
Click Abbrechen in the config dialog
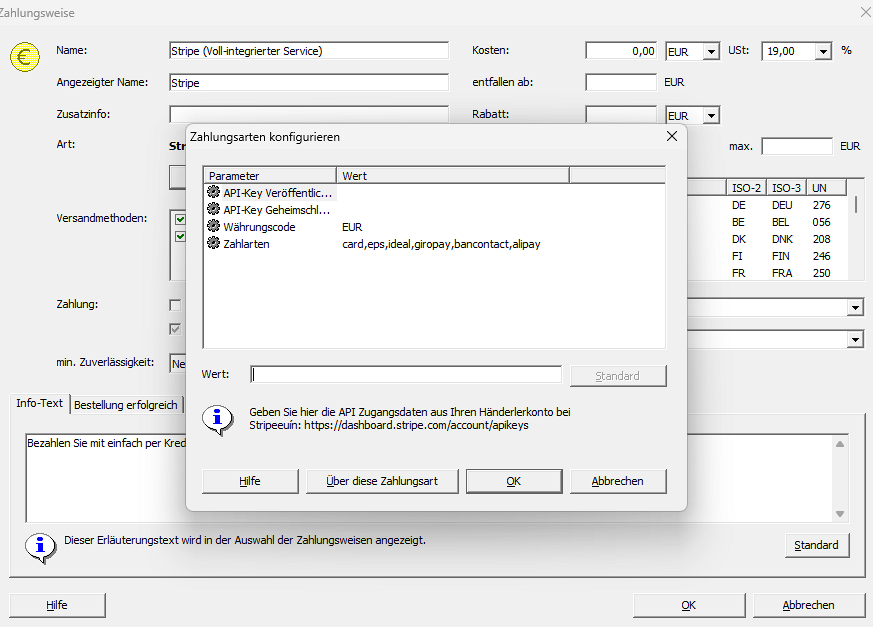tap(618, 481)
